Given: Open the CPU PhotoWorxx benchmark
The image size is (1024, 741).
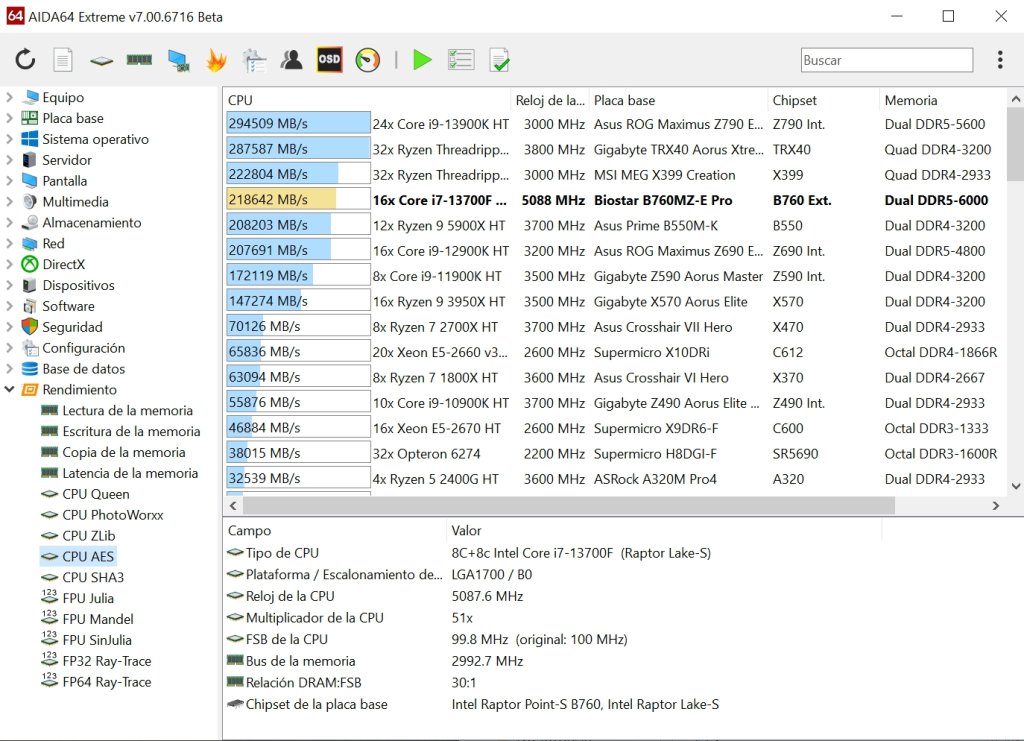Looking at the screenshot, I should tap(112, 515).
